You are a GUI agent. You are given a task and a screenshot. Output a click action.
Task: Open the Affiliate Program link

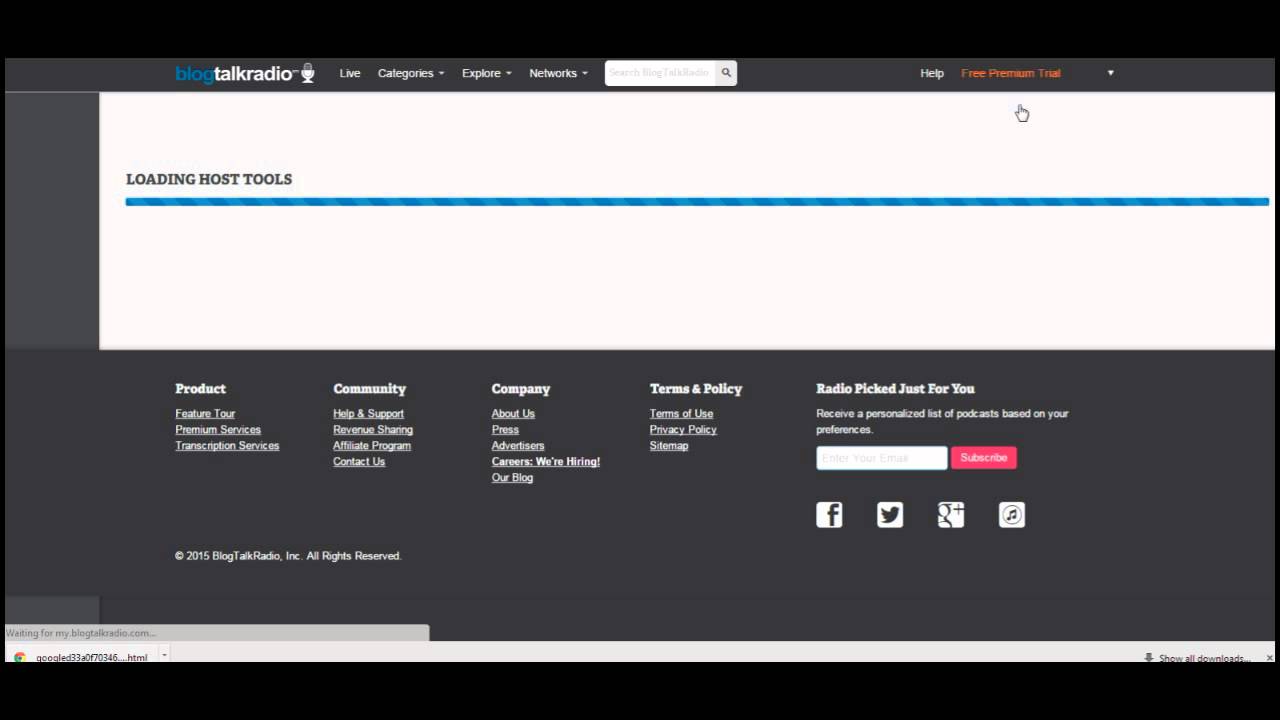click(x=372, y=446)
